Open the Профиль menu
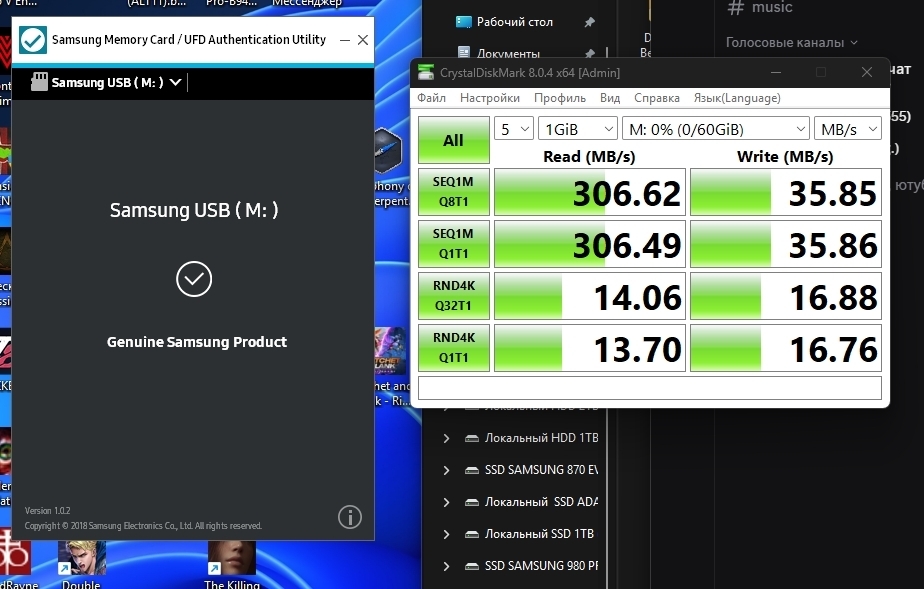 [x=560, y=98]
